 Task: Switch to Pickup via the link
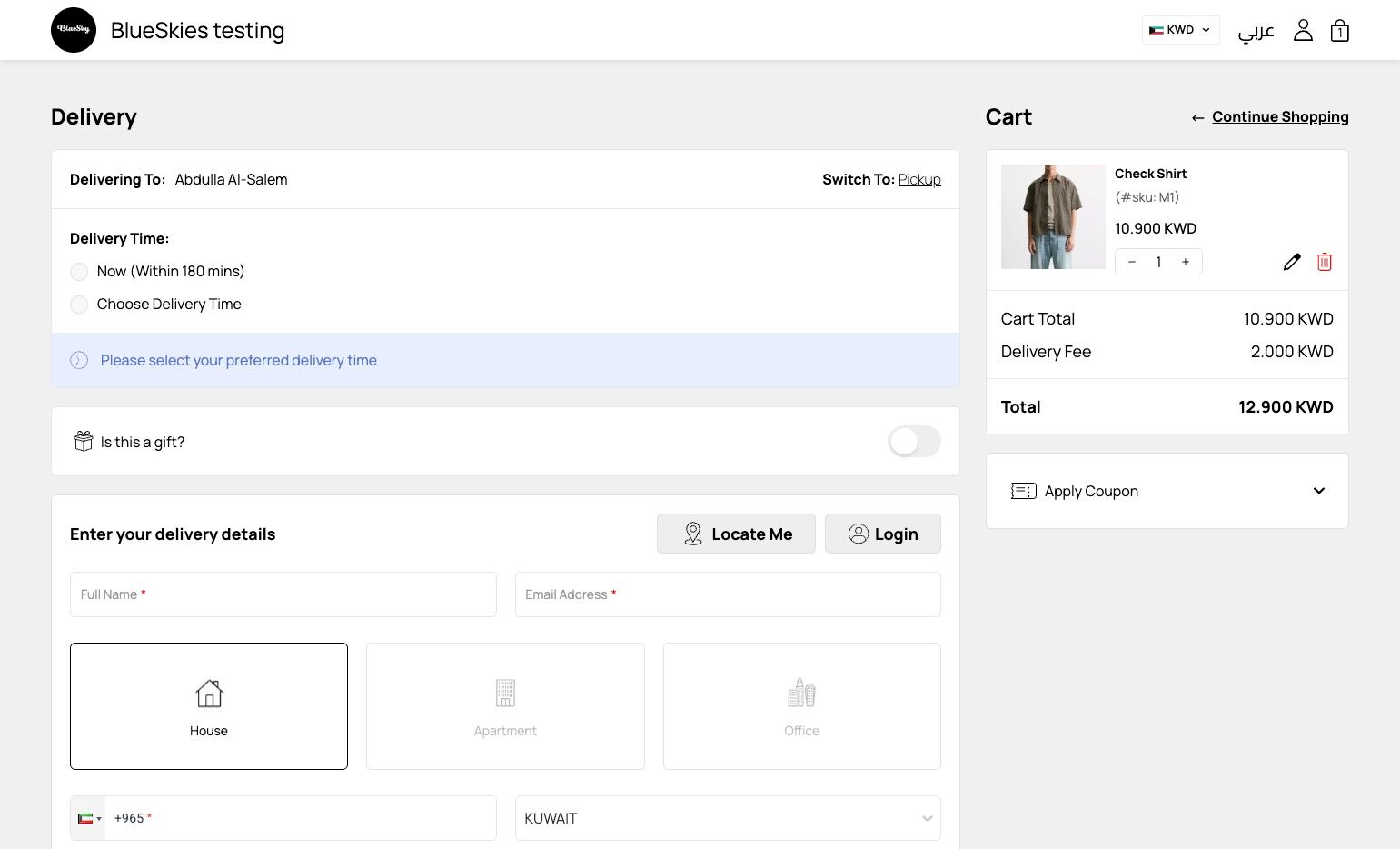[x=919, y=179]
